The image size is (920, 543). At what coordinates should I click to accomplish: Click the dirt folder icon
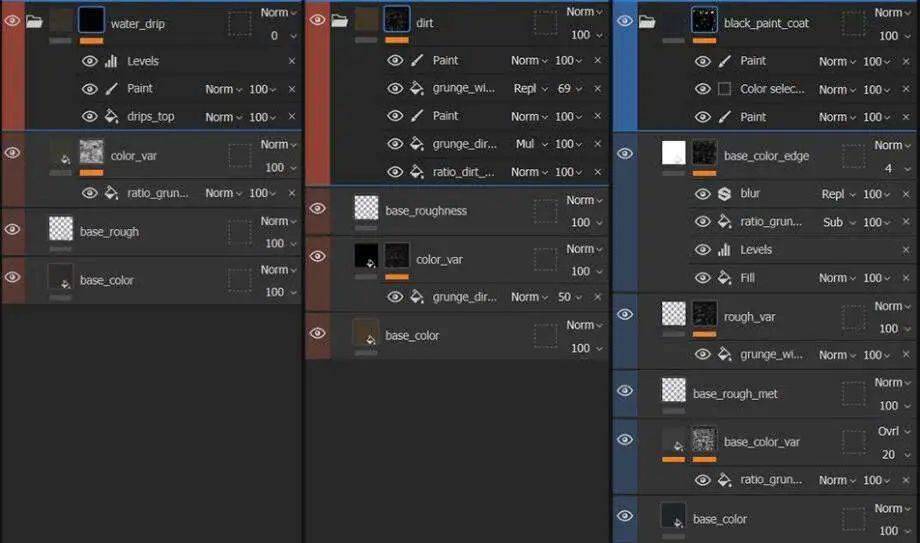(x=340, y=21)
